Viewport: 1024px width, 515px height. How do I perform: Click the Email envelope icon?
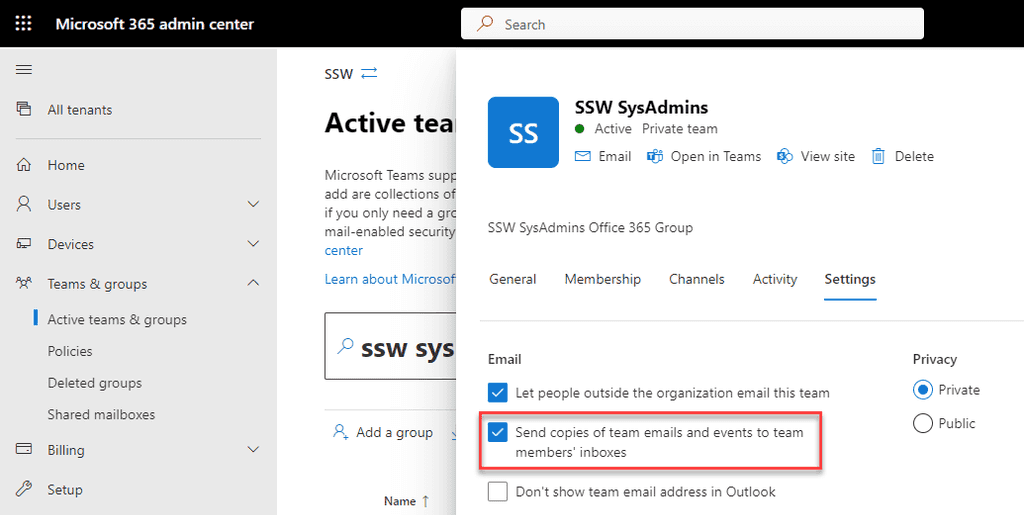pyautogui.click(x=583, y=156)
